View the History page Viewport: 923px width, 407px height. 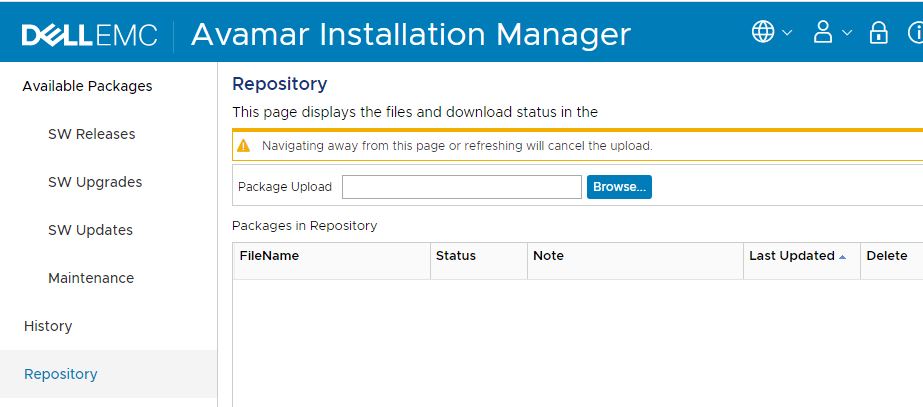(48, 326)
